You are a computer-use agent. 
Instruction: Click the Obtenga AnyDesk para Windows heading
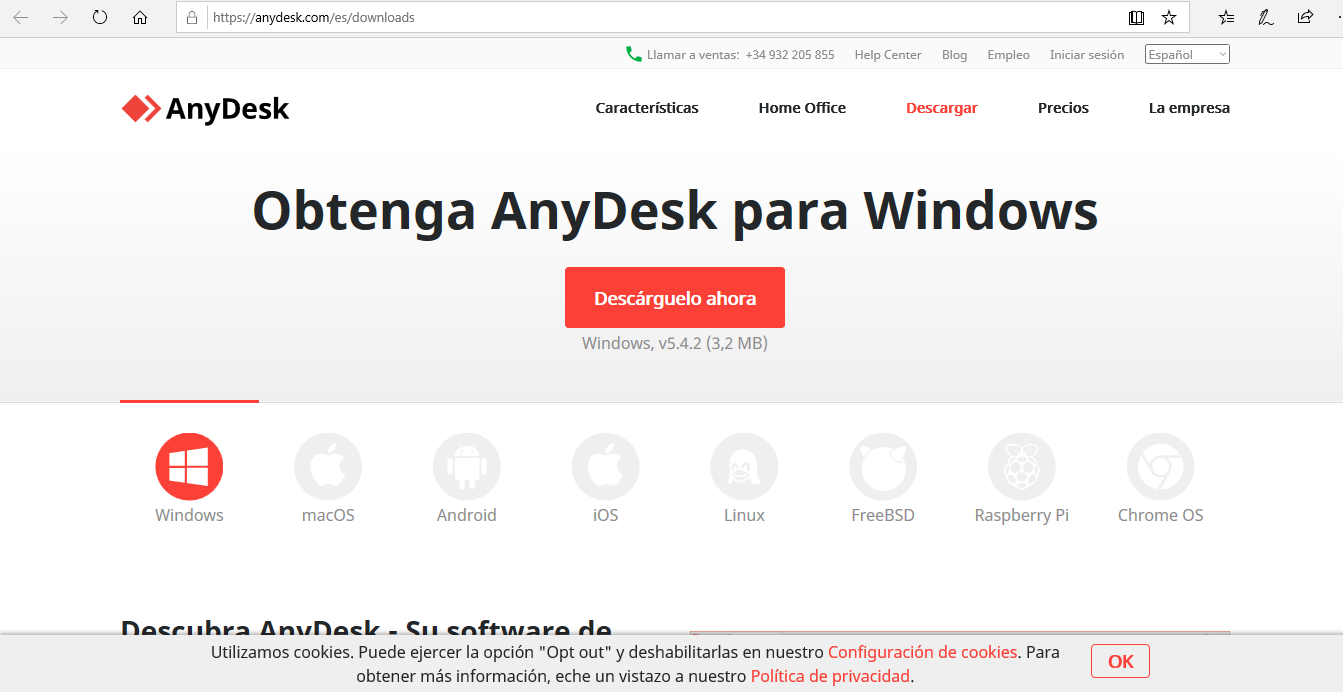tap(675, 212)
